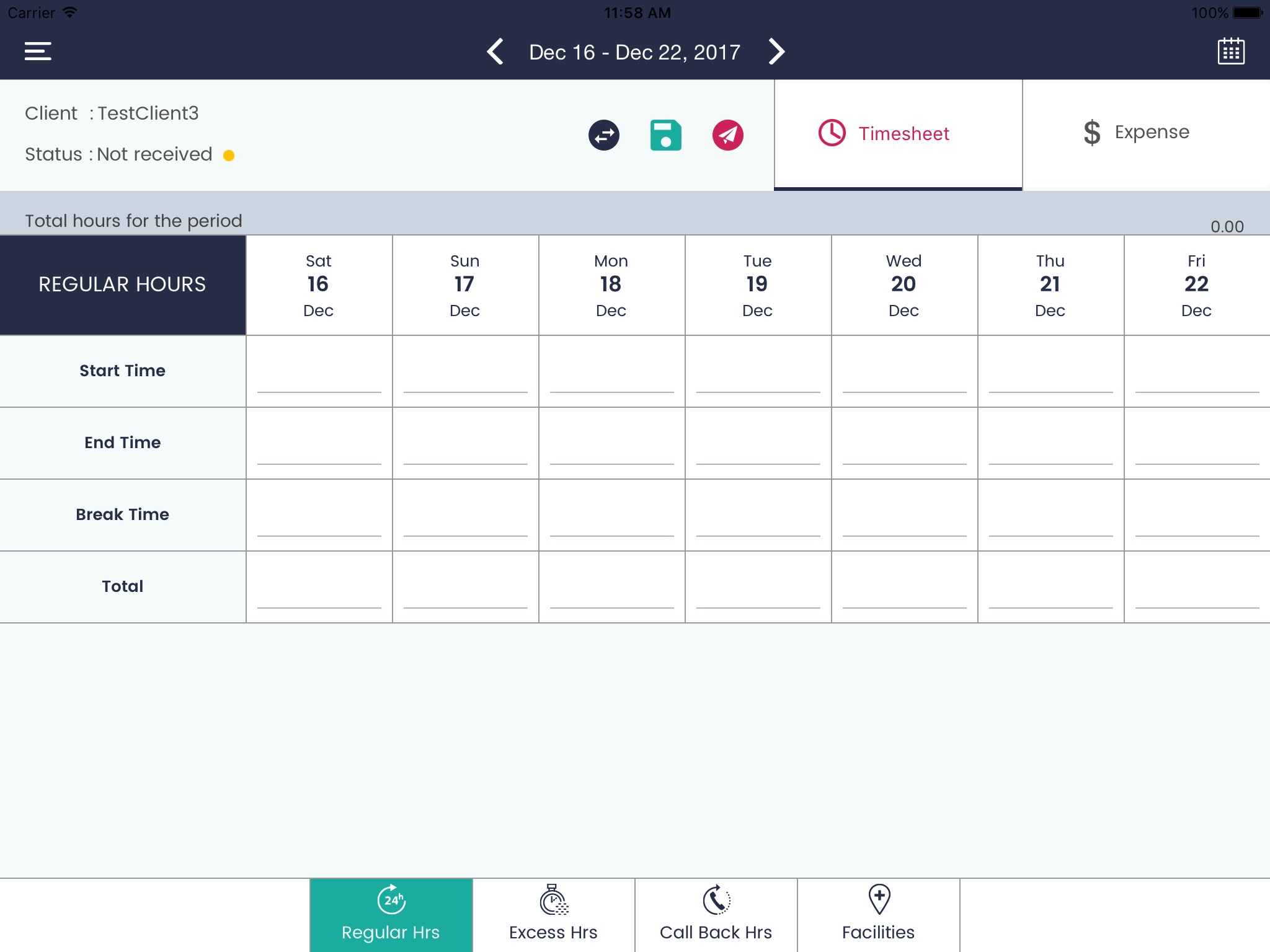
Task: Click Start Time field for Mon 18
Action: click(612, 371)
